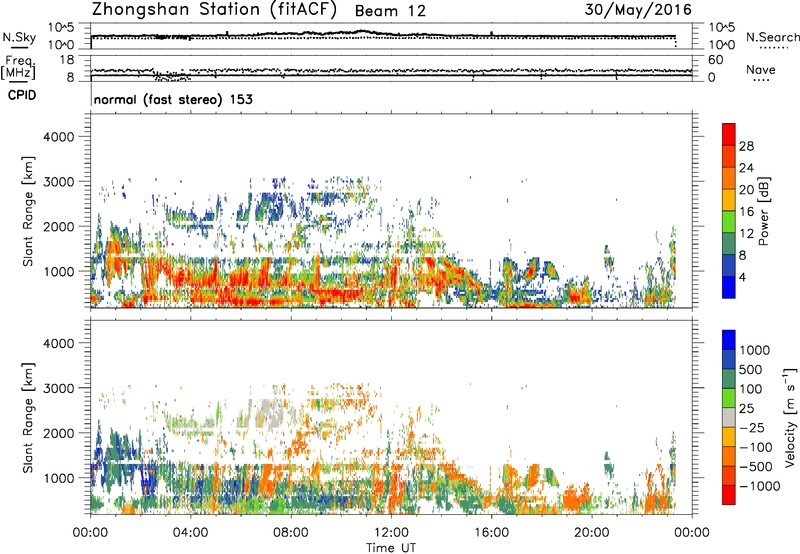Click the "2000" tick of the Power panel

pos(58,226)
